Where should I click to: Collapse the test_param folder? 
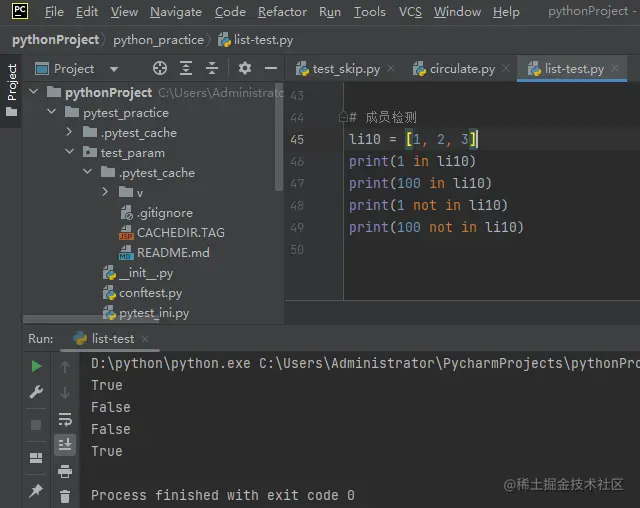point(69,152)
